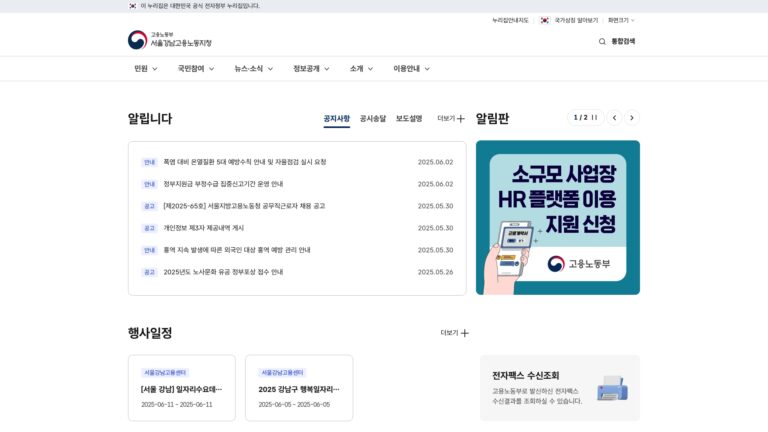Image resolution: width=768 pixels, height=432 pixels.
Task: Open the 정부지원금 부정수급 집중신고기간 notice
Action: [x=223, y=184]
